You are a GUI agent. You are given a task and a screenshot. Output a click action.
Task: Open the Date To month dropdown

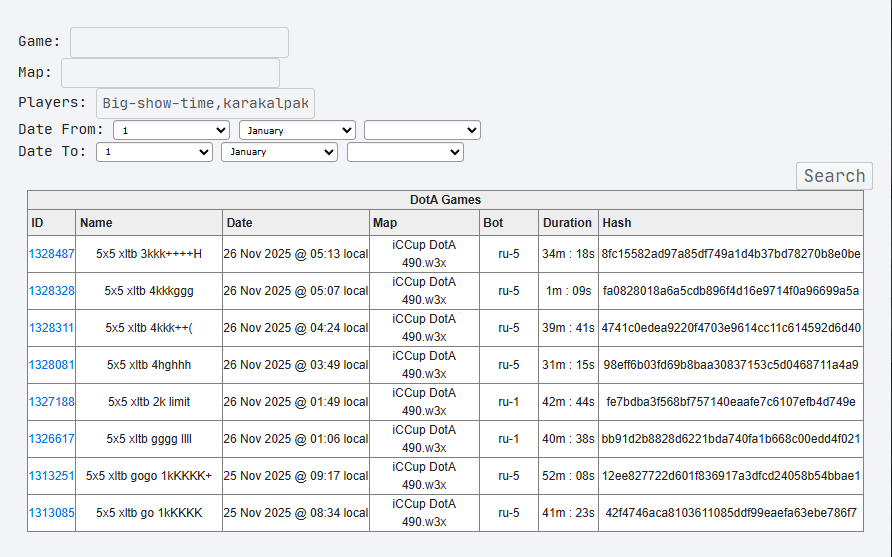tap(279, 152)
